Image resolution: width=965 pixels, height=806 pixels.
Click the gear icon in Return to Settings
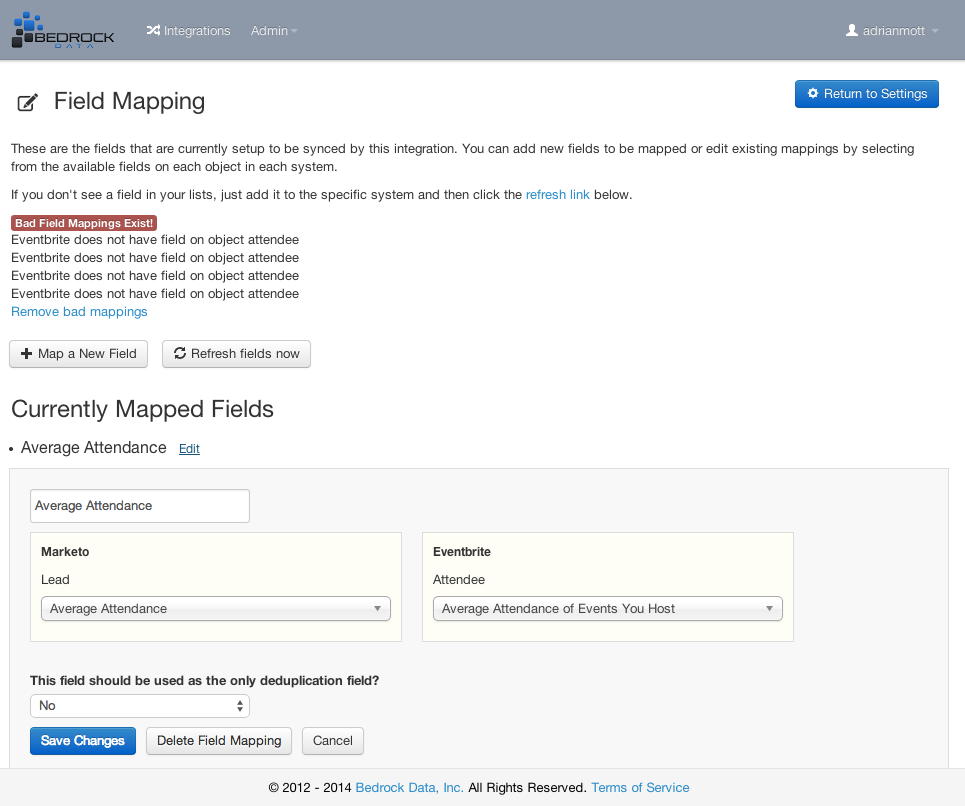[x=813, y=93]
